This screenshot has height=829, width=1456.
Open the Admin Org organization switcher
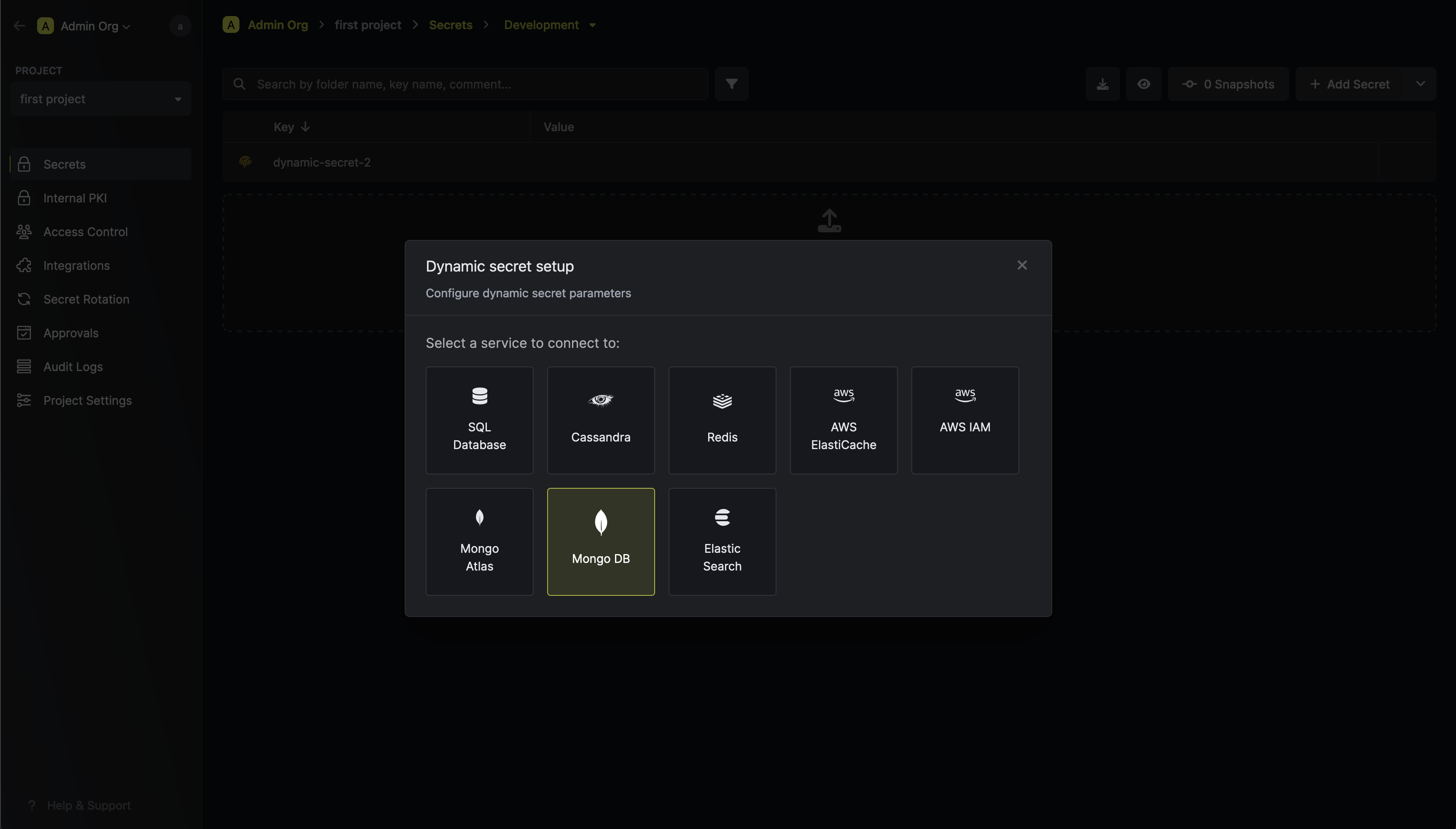[84, 26]
